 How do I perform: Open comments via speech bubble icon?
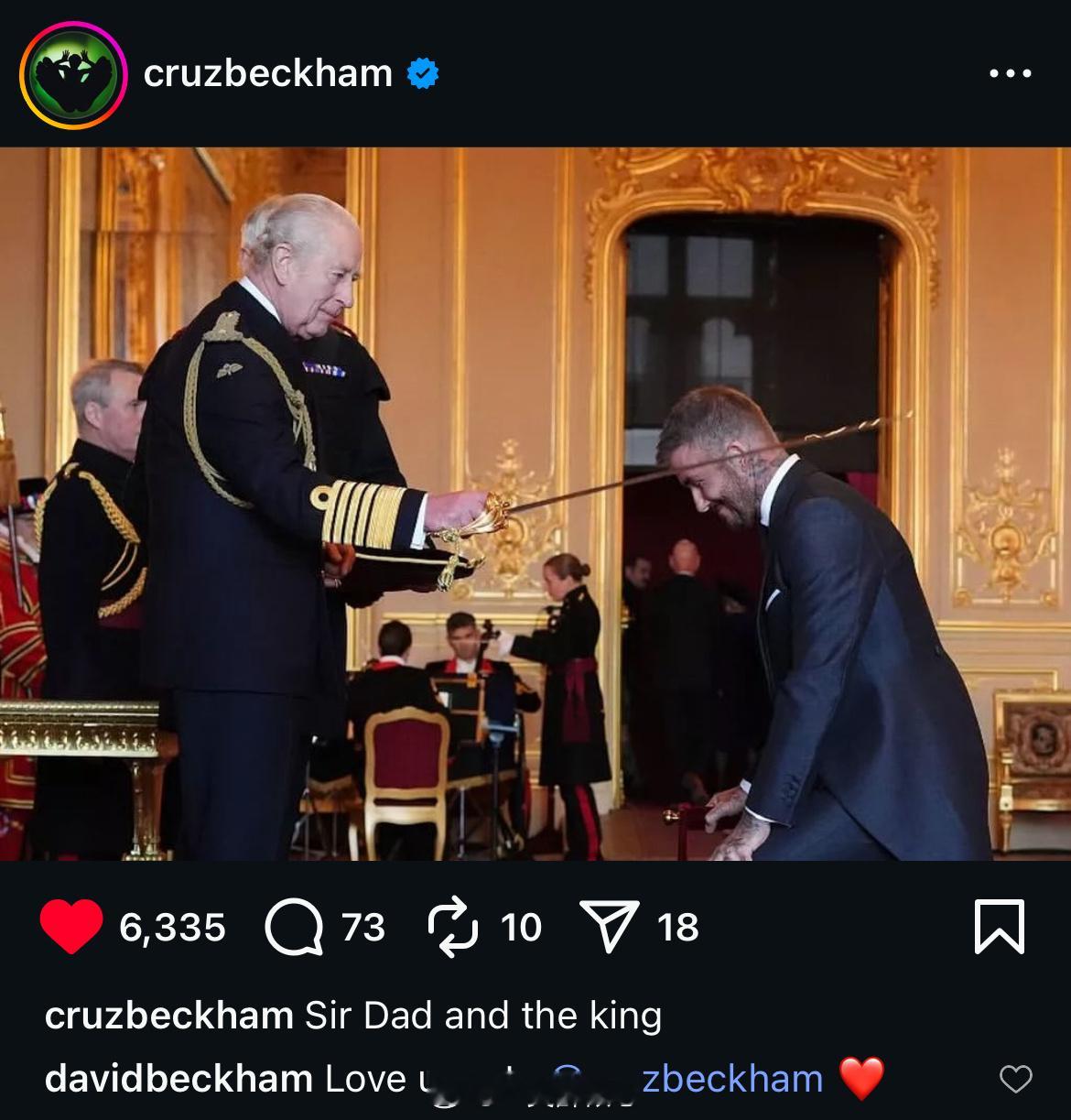click(294, 927)
